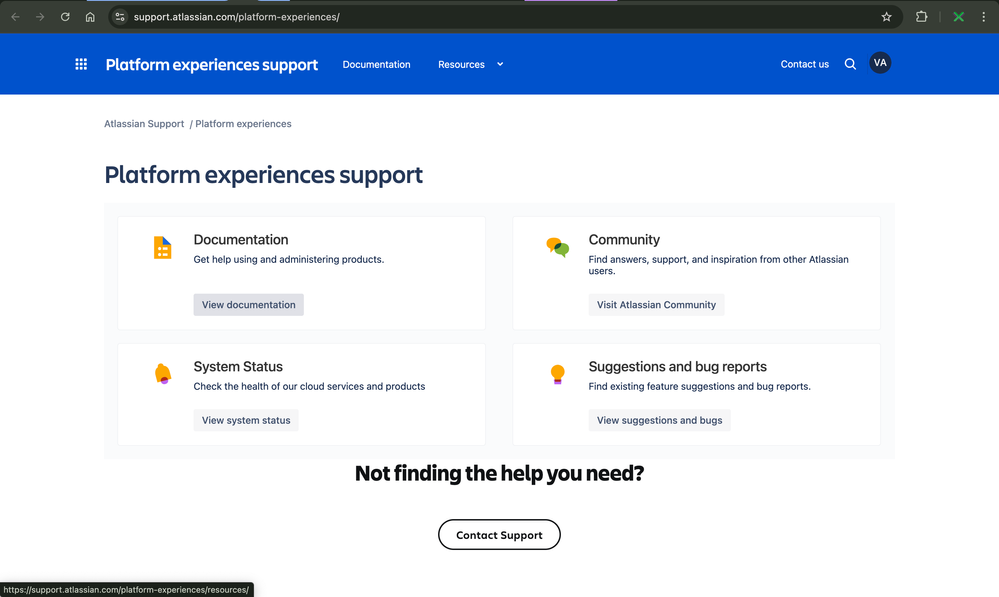This screenshot has height=597, width=999.
Task: Open Chrome three-dot menu
Action: [983, 17]
